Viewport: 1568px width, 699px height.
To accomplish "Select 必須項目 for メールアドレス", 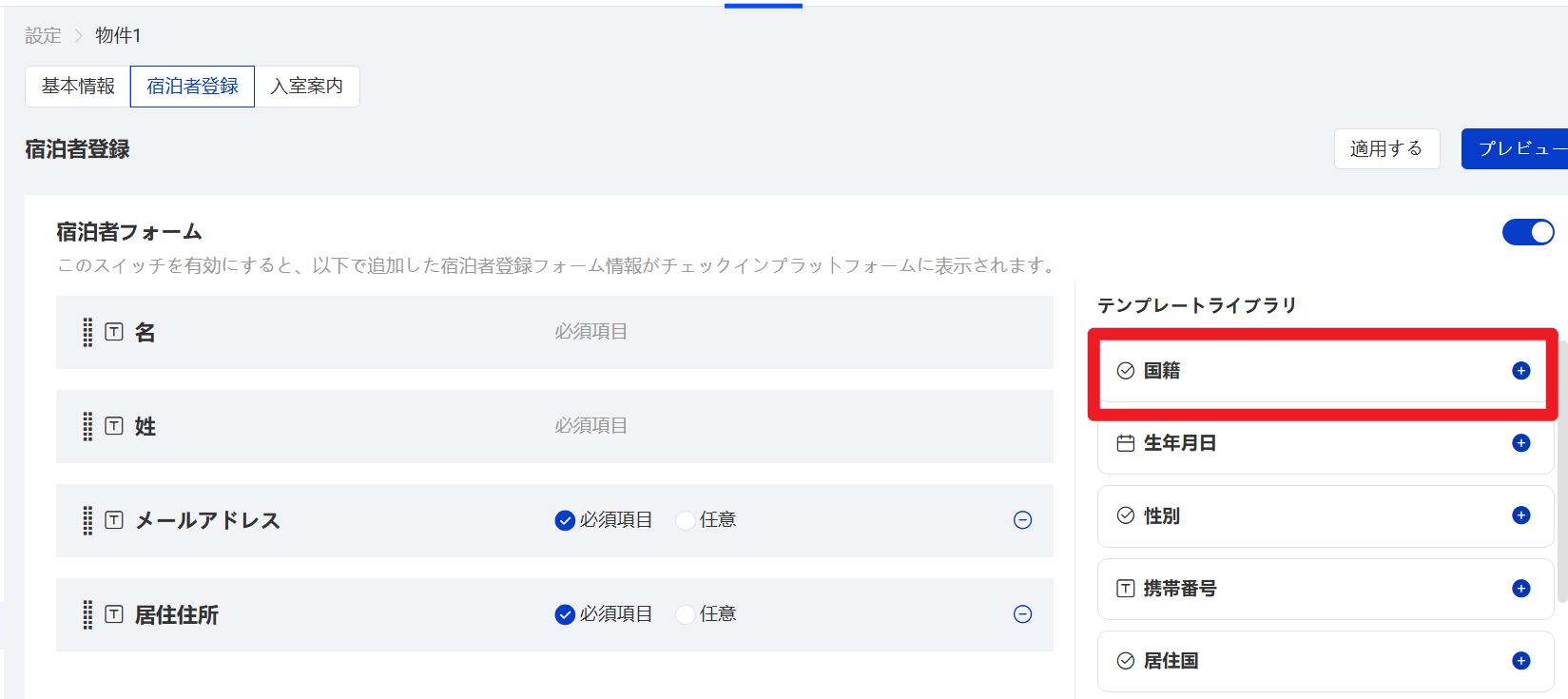I will click(x=565, y=520).
